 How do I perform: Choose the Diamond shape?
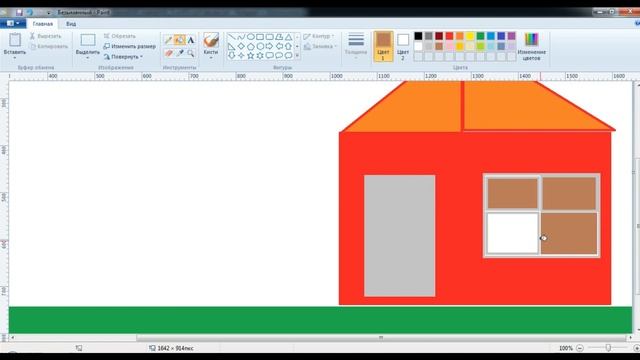(x=241, y=46)
